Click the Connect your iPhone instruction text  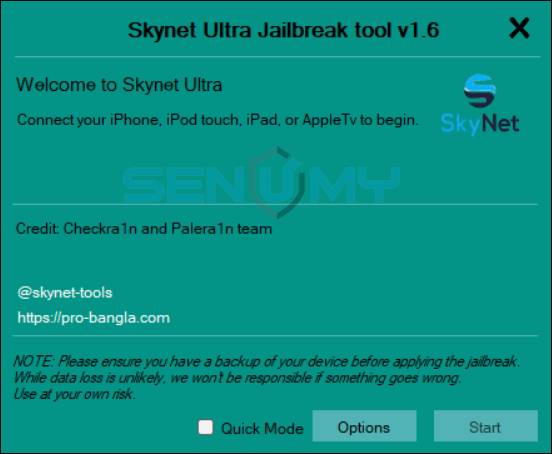click(x=217, y=120)
